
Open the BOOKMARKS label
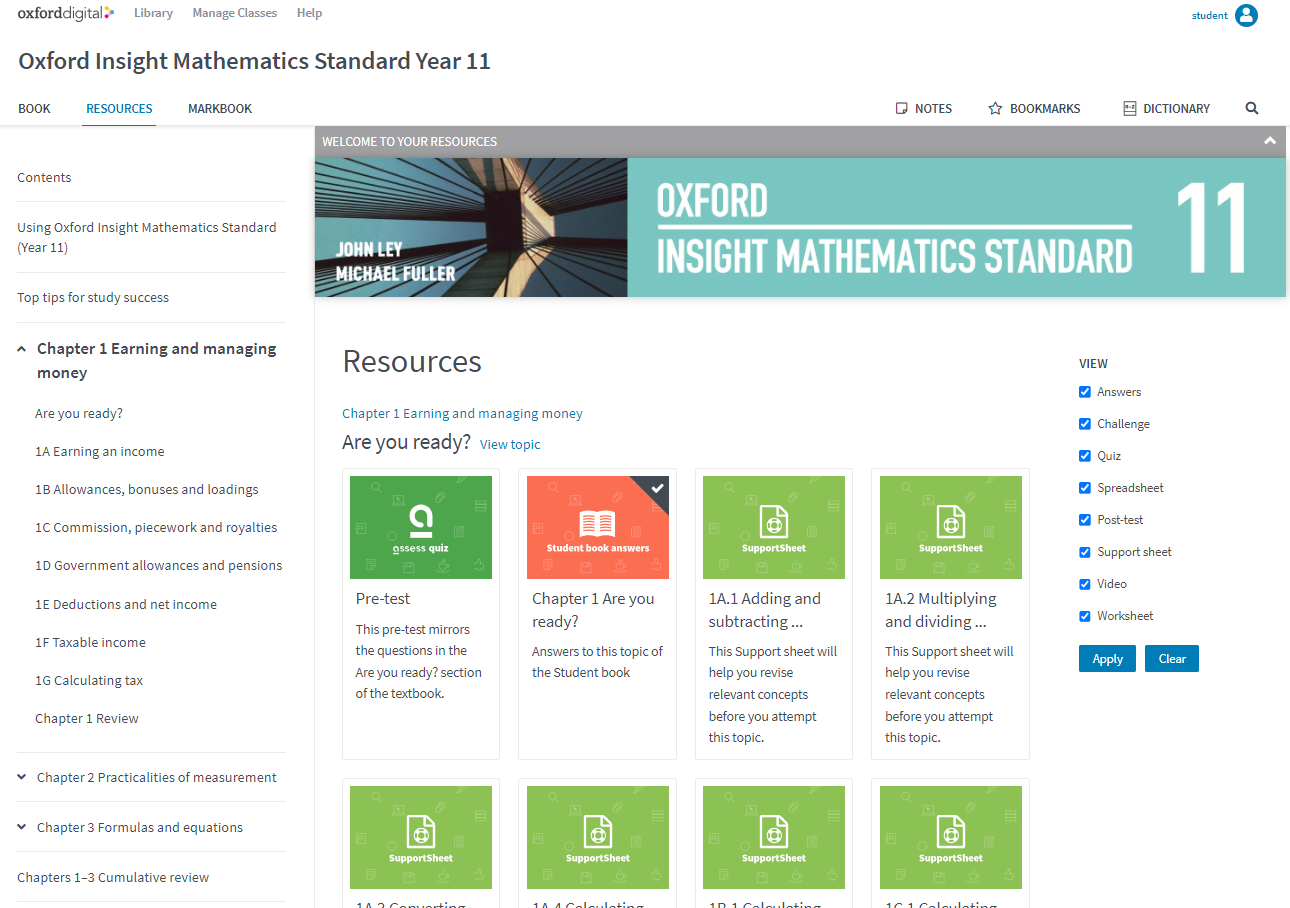point(1045,108)
